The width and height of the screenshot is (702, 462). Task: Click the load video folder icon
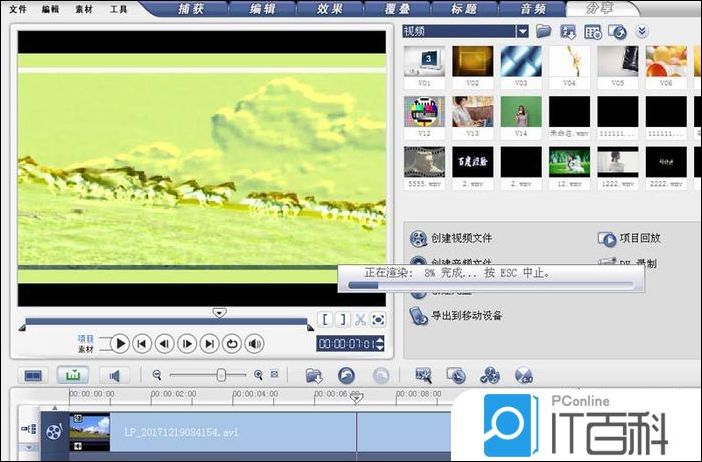click(543, 31)
